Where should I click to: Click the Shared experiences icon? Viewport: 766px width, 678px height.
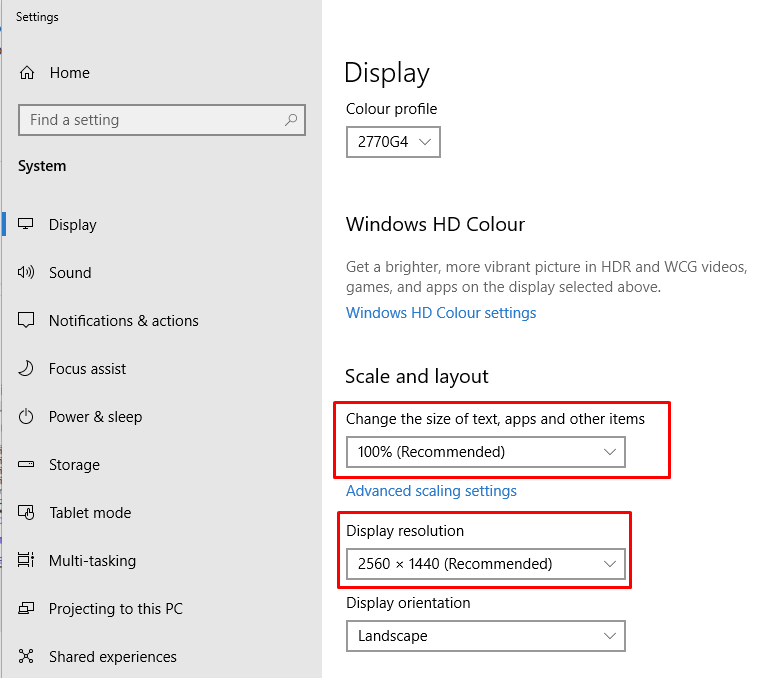(26, 656)
